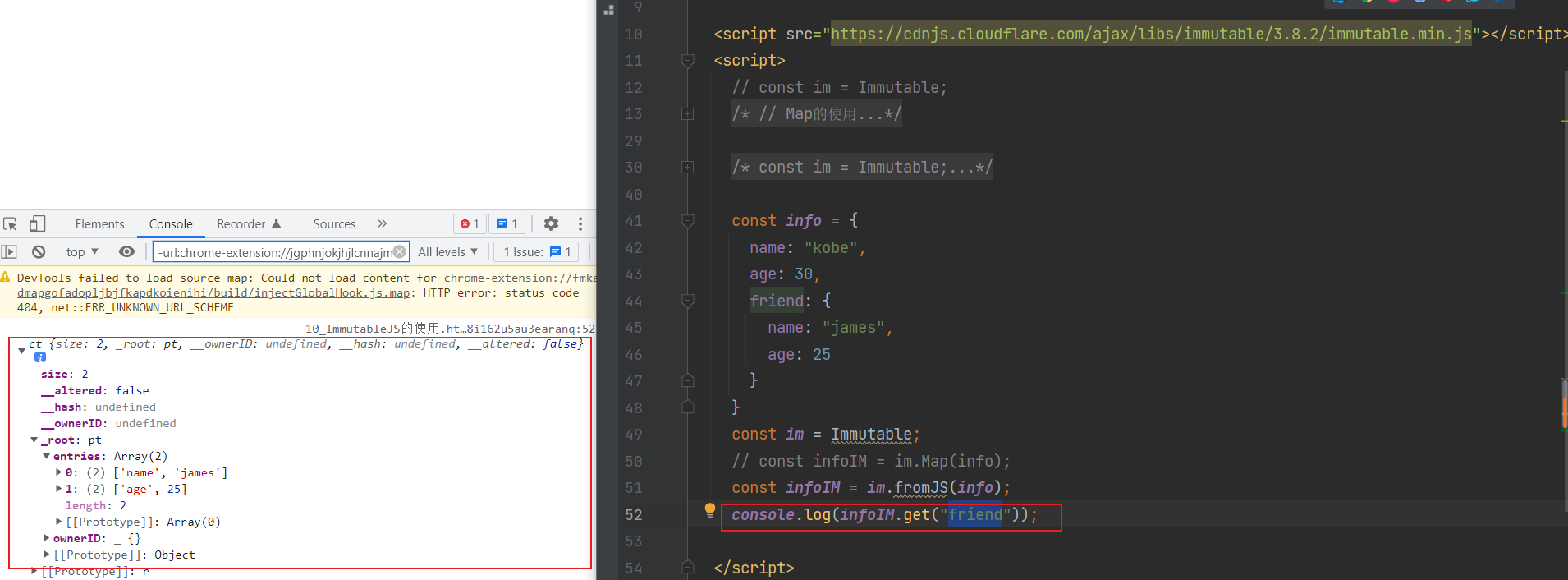
Task: Click the 1 Issue button
Action: coord(537,252)
